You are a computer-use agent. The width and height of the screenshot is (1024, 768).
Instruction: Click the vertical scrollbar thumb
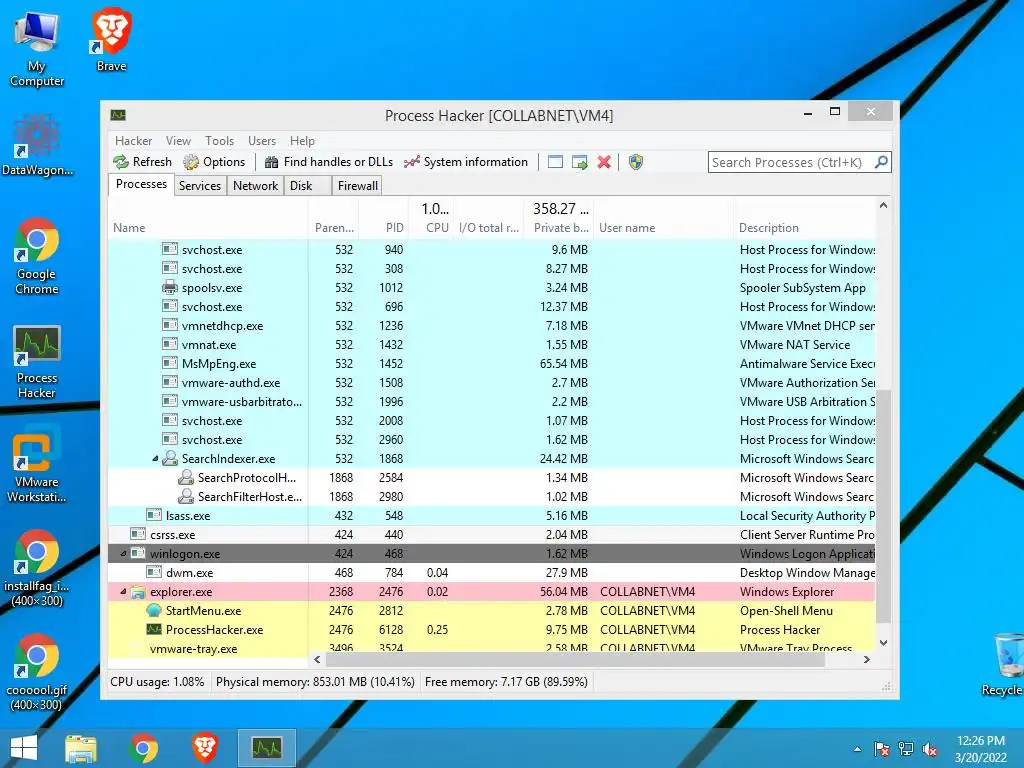(883, 506)
